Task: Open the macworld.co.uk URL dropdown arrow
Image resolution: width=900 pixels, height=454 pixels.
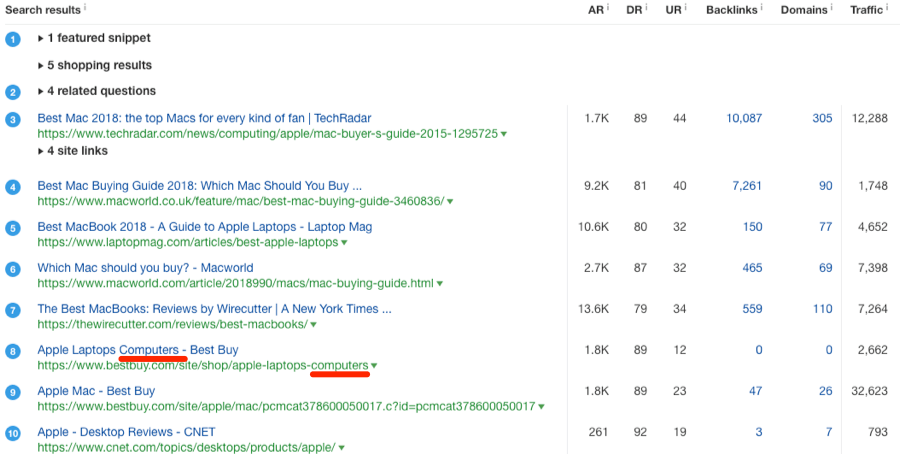Action: (x=450, y=202)
